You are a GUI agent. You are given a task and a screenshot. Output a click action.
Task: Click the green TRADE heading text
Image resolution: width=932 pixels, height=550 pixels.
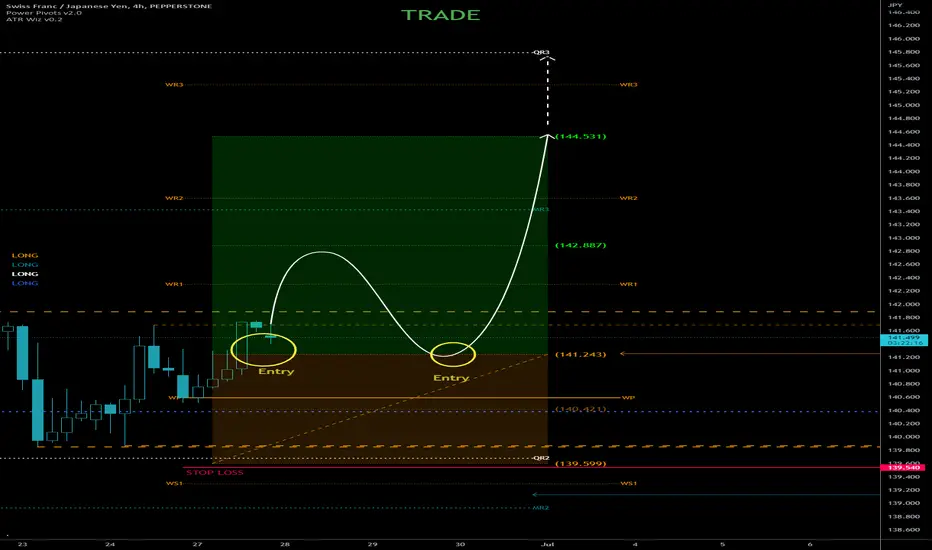(440, 15)
